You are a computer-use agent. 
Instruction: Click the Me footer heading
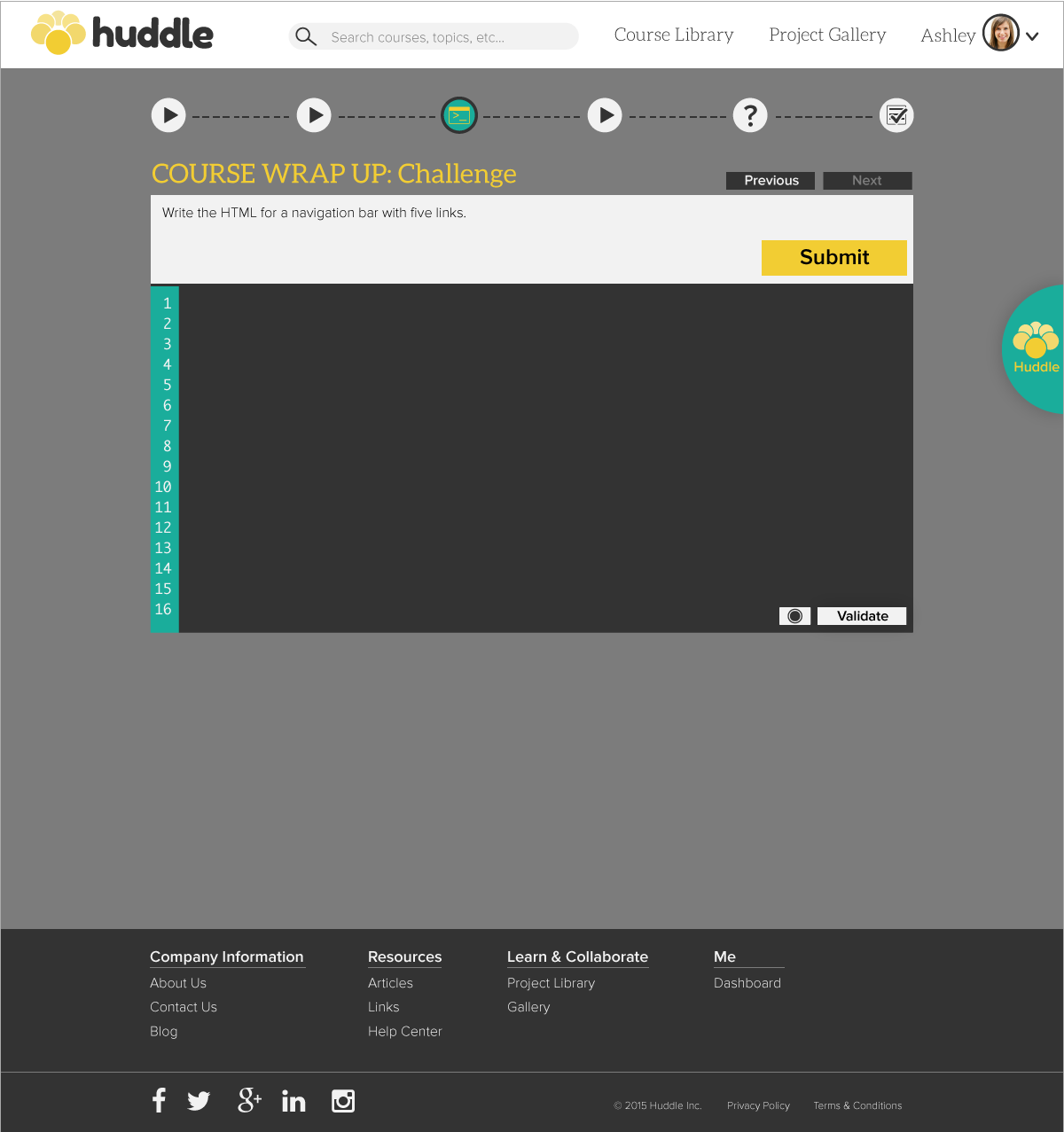click(x=725, y=957)
